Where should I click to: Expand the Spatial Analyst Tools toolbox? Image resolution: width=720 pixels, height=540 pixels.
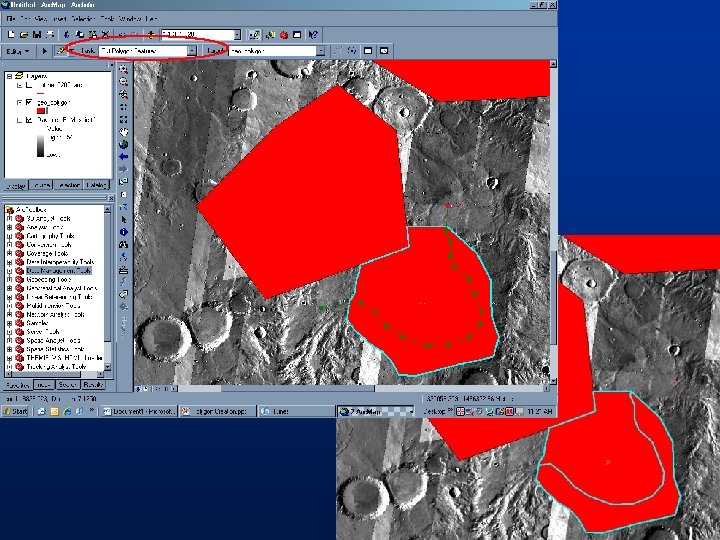[x=9, y=340]
